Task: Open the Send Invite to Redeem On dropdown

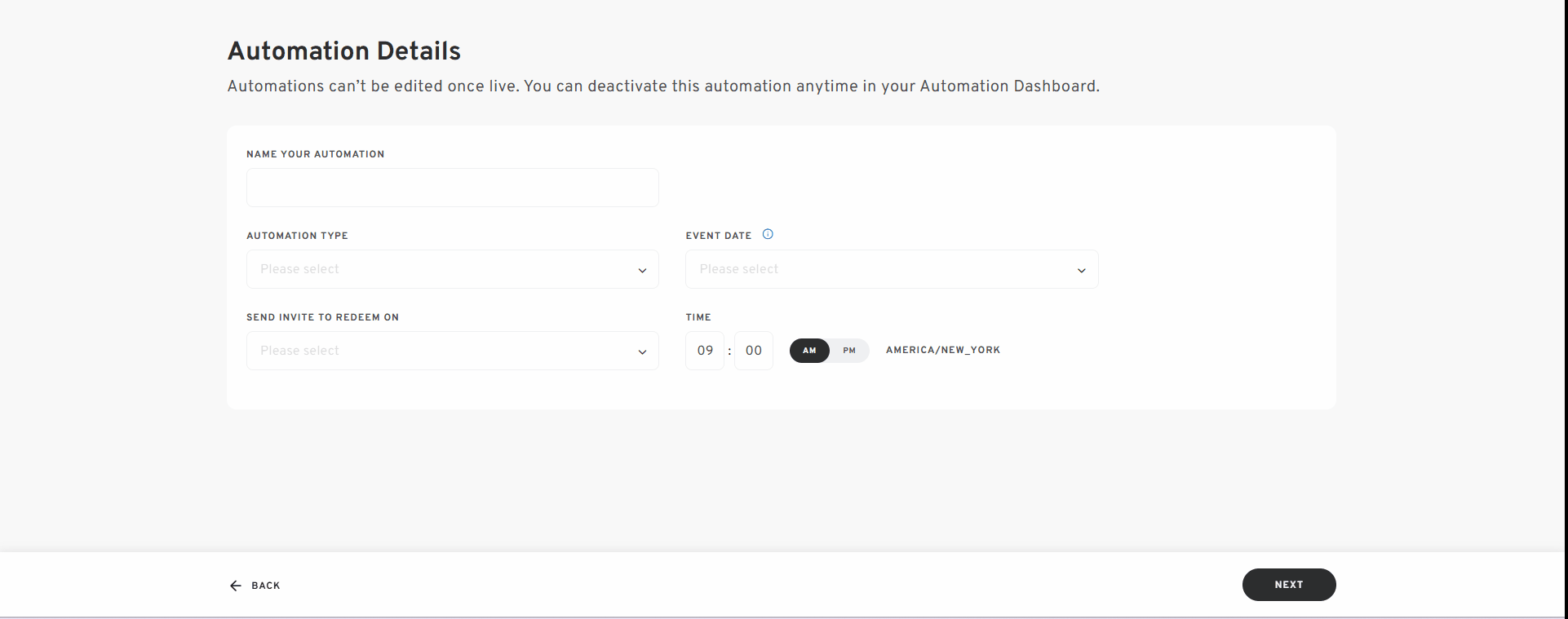Action: point(452,351)
